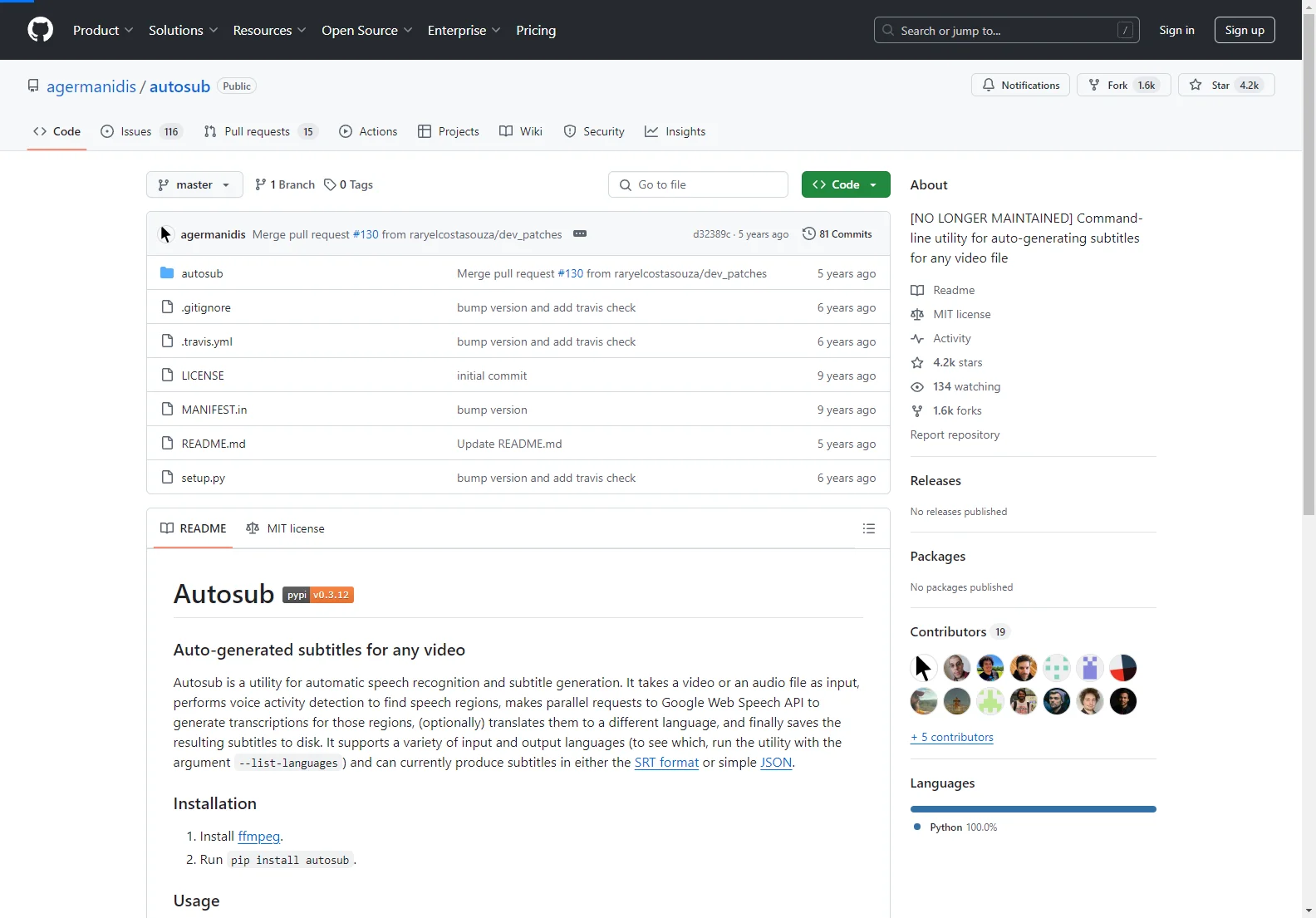Open the Enterprise dropdown
The width and height of the screenshot is (1316, 918).
point(464,30)
